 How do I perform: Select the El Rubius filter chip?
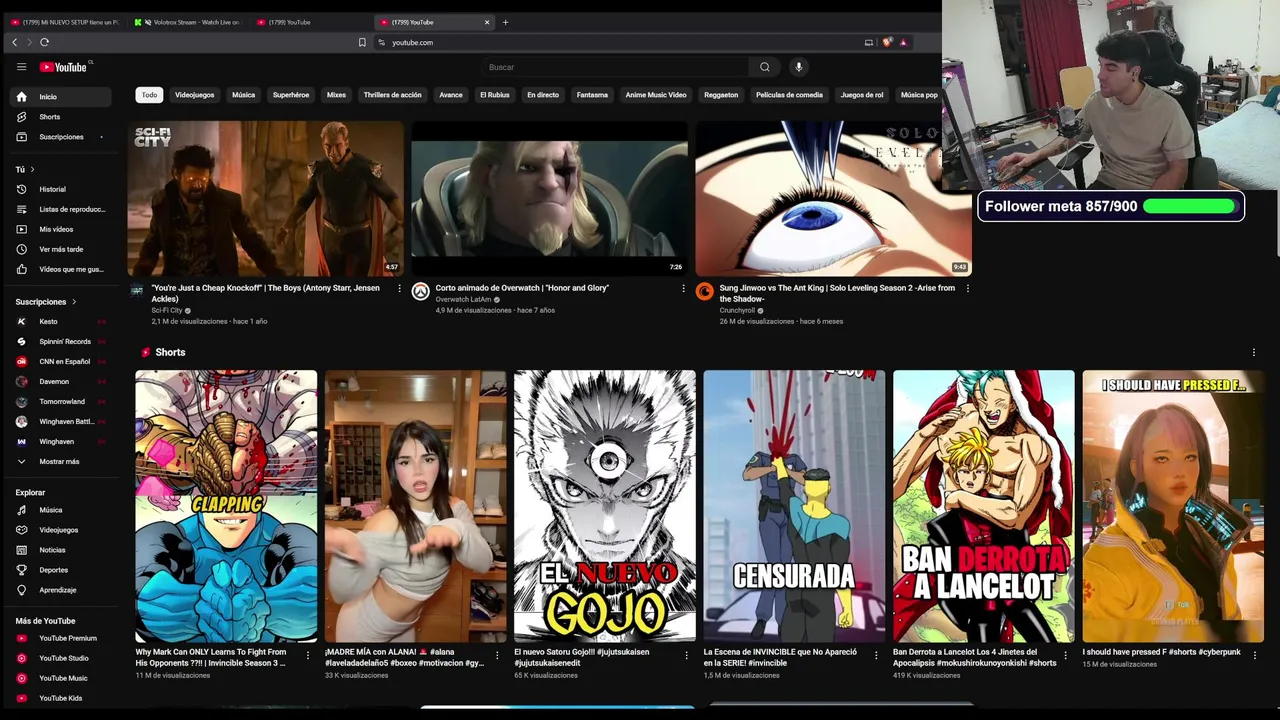(x=494, y=95)
